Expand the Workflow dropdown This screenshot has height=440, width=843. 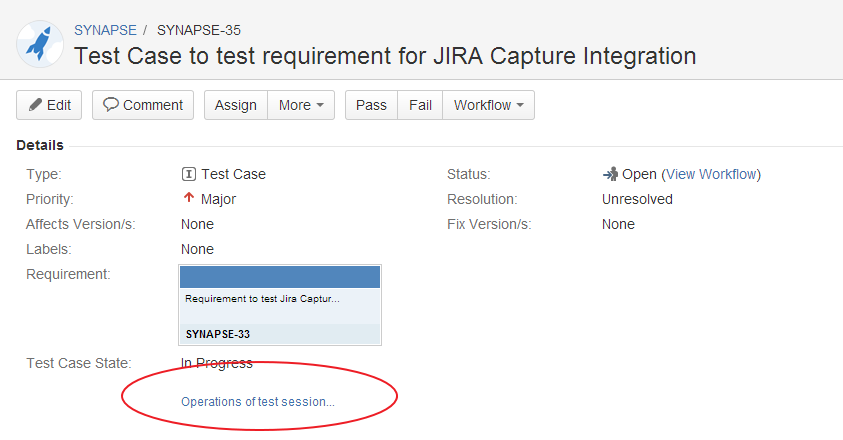coord(489,105)
